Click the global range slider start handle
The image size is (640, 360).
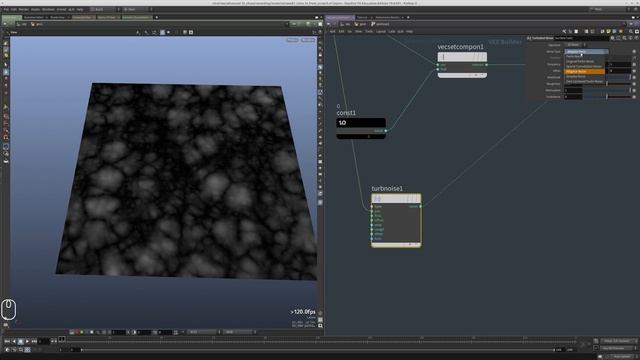[x=82, y=350]
